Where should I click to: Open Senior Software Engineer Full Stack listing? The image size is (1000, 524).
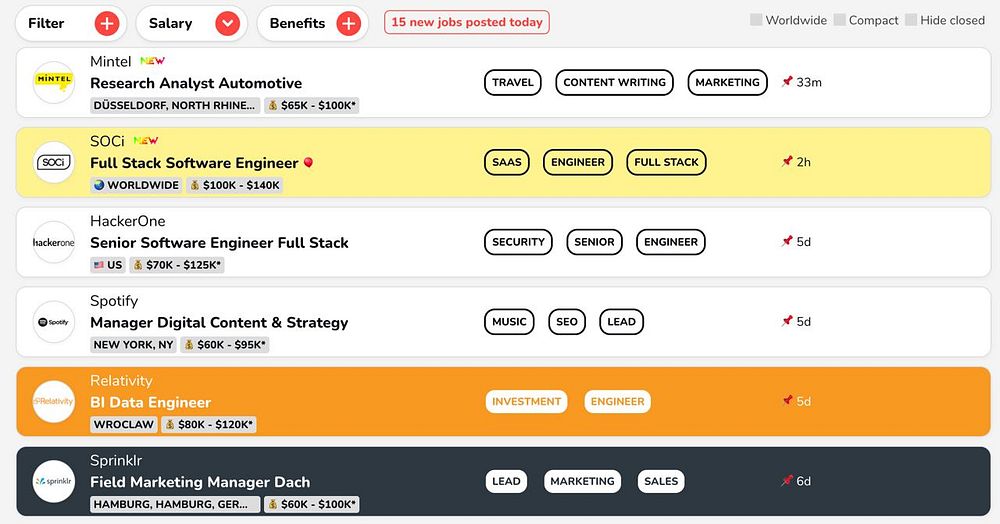(x=219, y=242)
